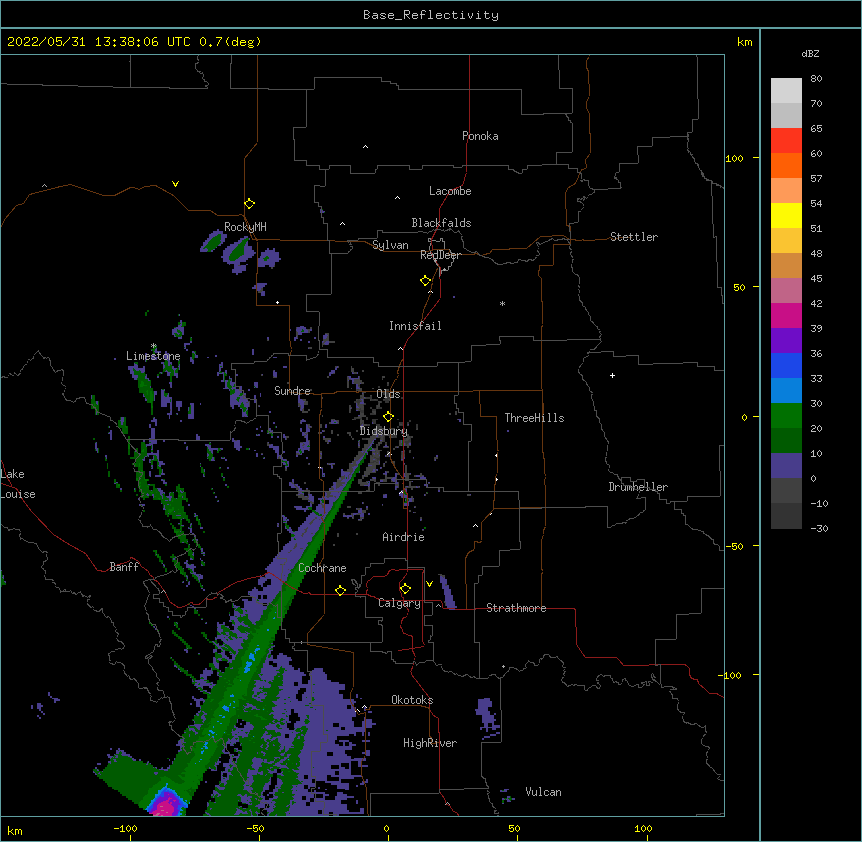This screenshot has width=862, height=842.
Task: Click the yellow V marker northeast of Calgary
Action: 429,584
